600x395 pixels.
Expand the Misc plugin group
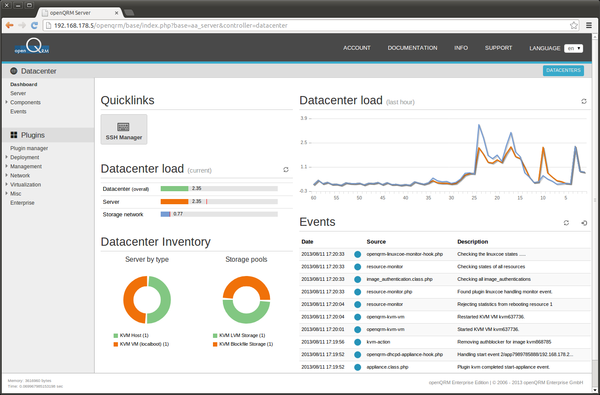pos(7,193)
